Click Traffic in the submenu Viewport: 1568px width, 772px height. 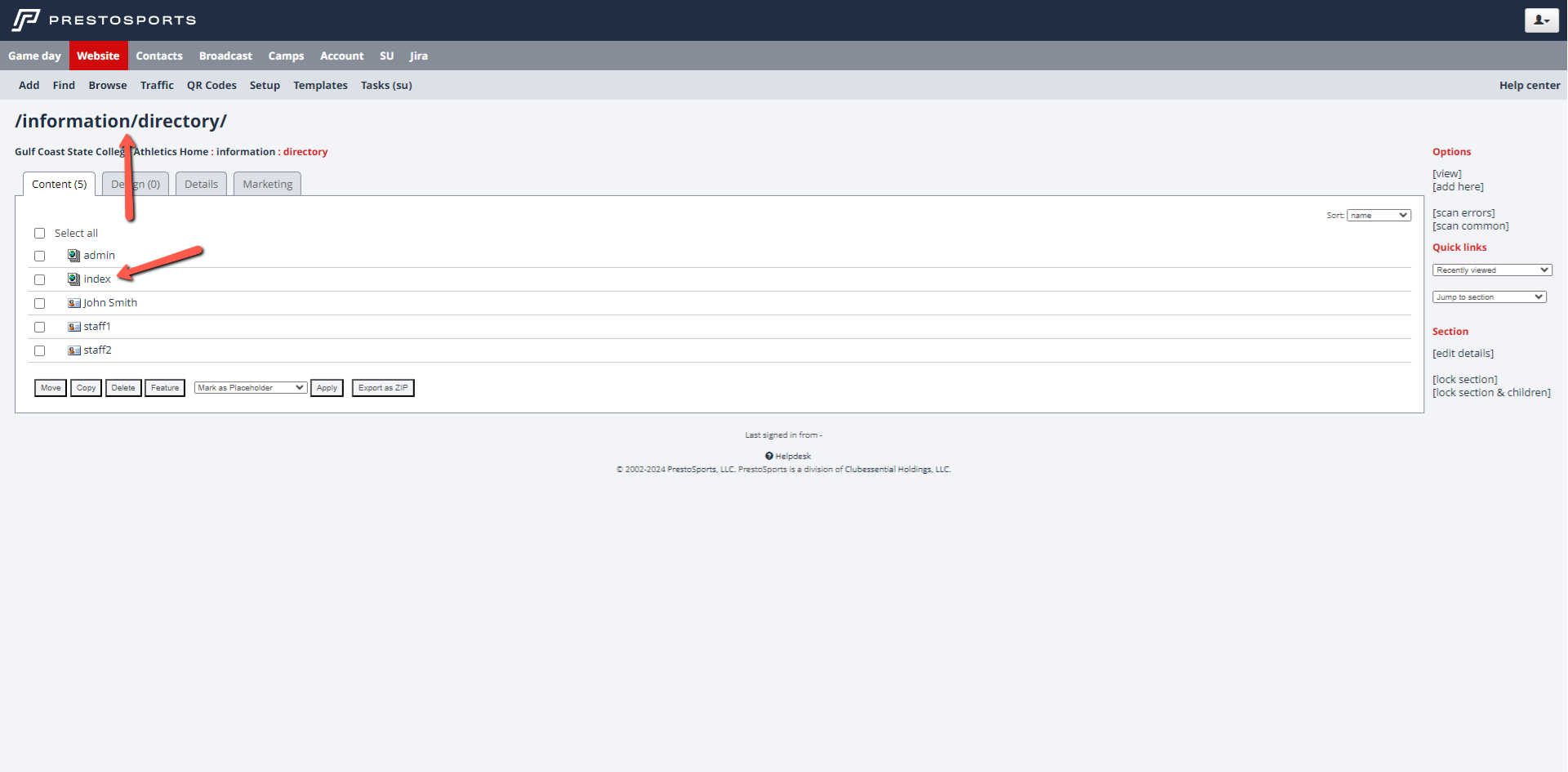pyautogui.click(x=157, y=85)
